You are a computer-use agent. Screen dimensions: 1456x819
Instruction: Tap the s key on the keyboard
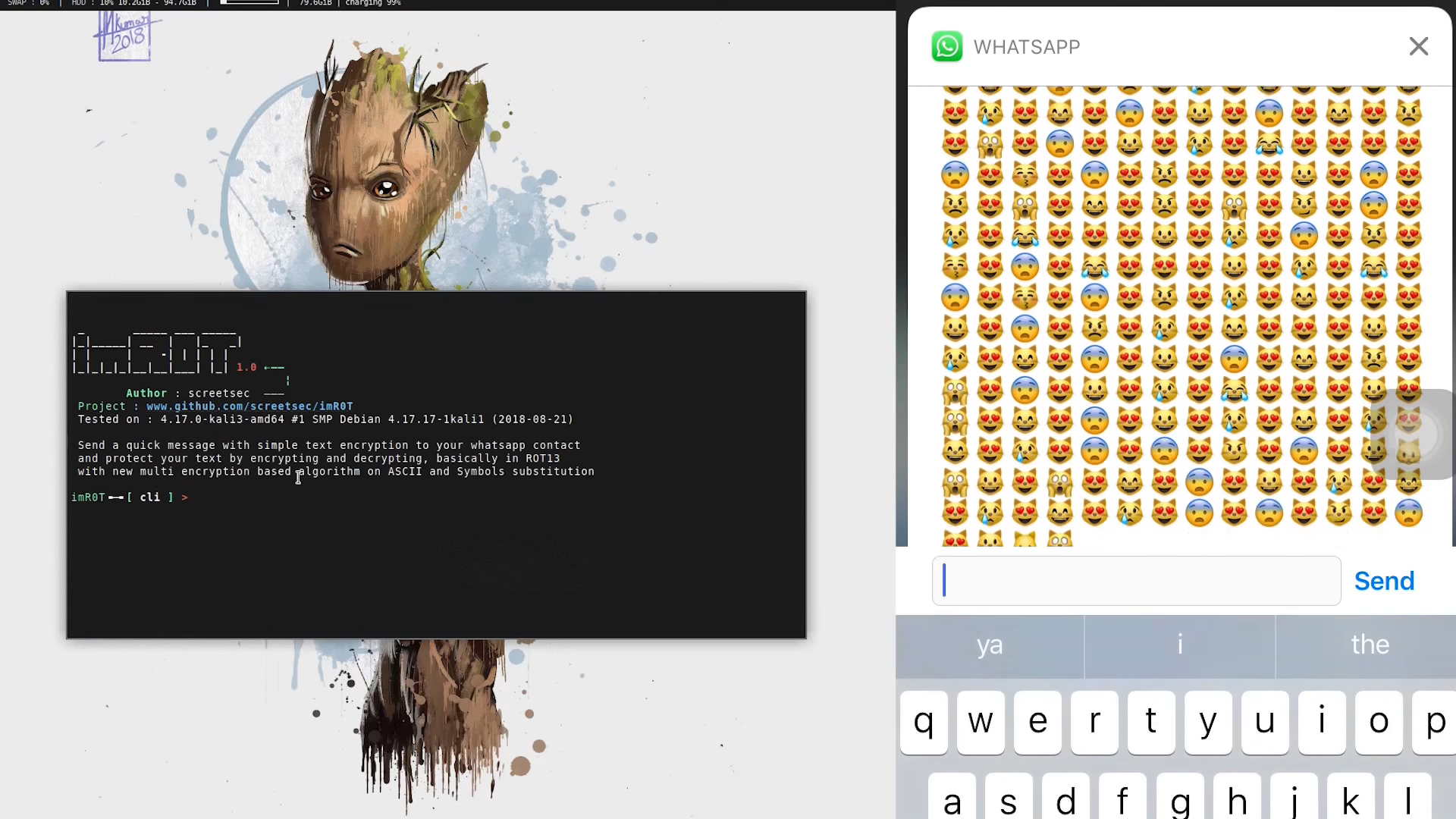click(1009, 796)
